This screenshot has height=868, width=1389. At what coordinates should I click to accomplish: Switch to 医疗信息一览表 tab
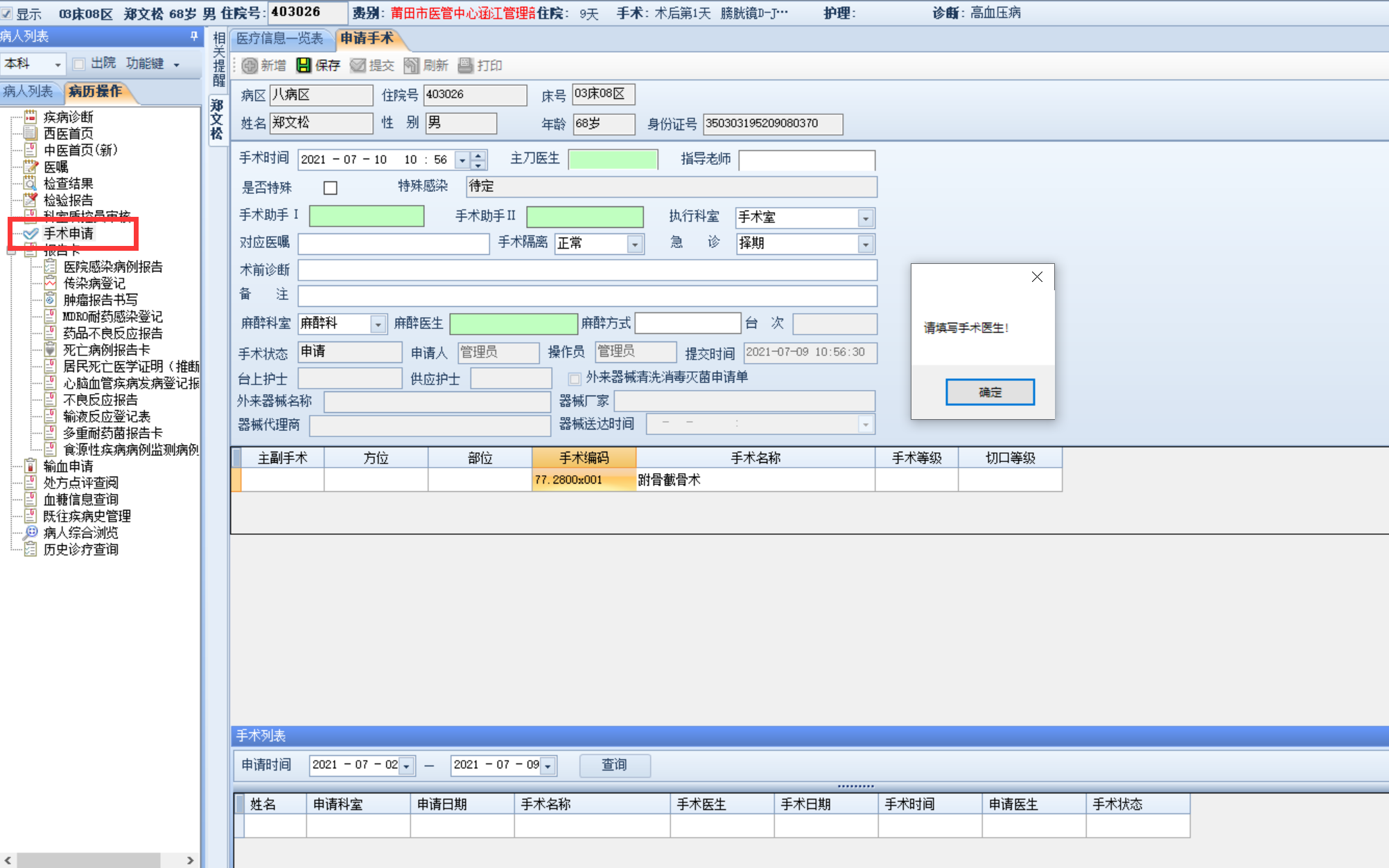point(280,39)
